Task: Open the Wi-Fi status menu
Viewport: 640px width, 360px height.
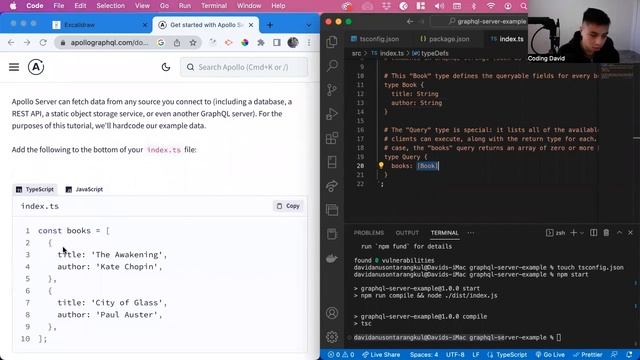Action: tap(491, 6)
